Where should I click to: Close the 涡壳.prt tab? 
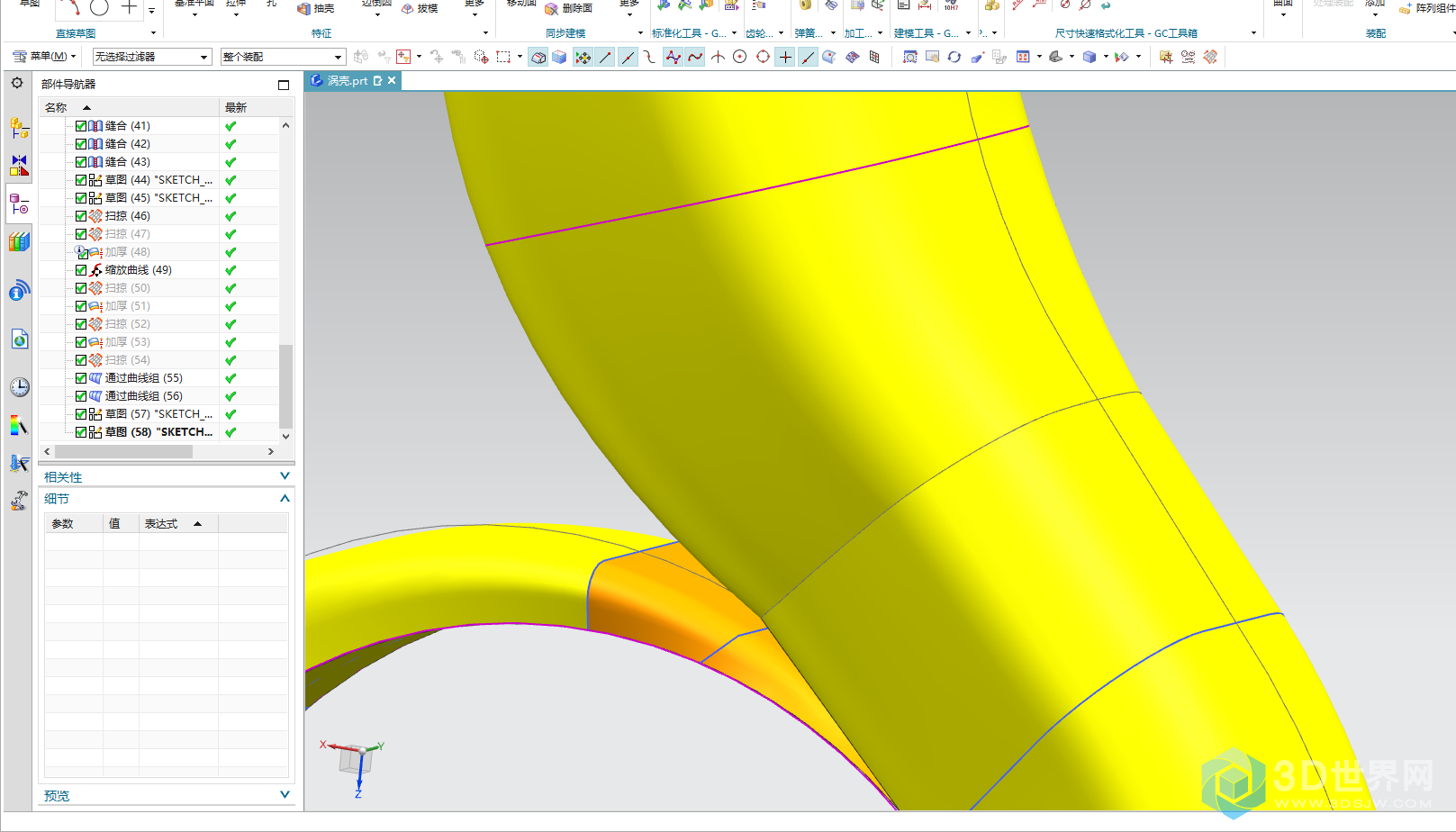[392, 81]
